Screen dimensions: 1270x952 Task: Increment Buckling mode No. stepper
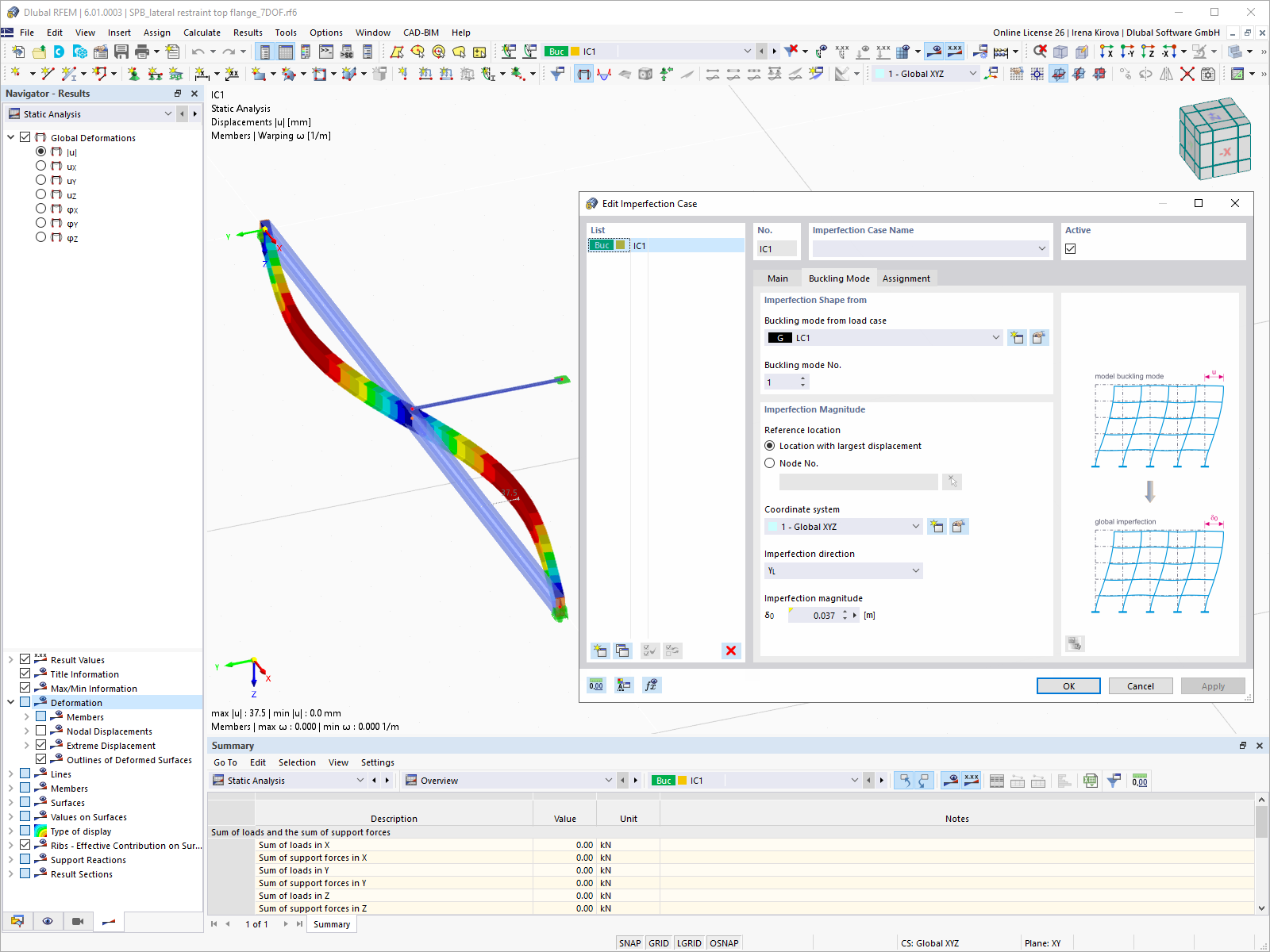point(803,378)
